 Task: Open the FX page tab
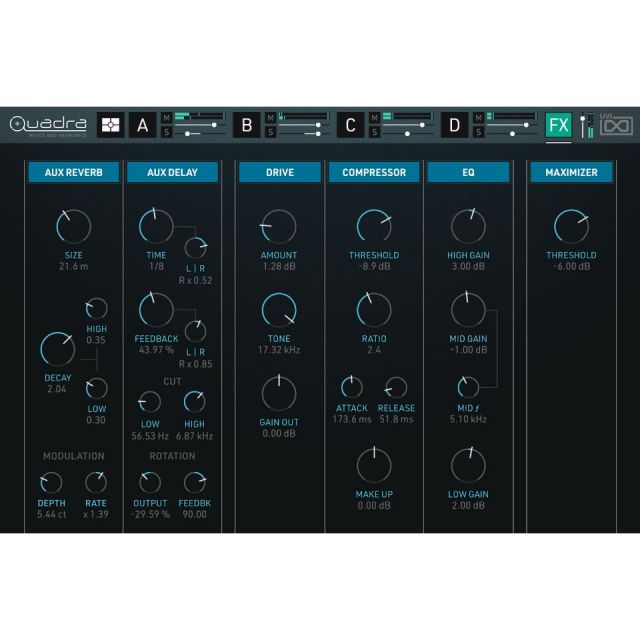pos(559,125)
